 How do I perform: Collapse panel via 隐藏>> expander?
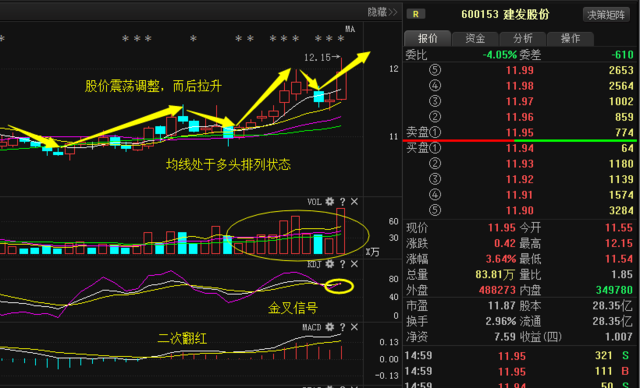(382, 12)
